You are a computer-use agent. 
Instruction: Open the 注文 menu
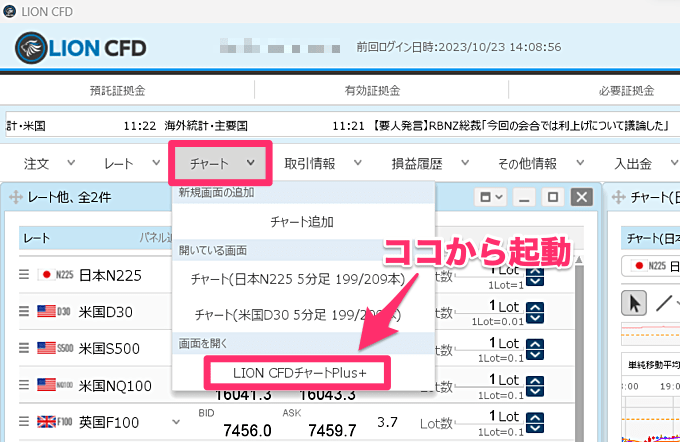[x=49, y=164]
